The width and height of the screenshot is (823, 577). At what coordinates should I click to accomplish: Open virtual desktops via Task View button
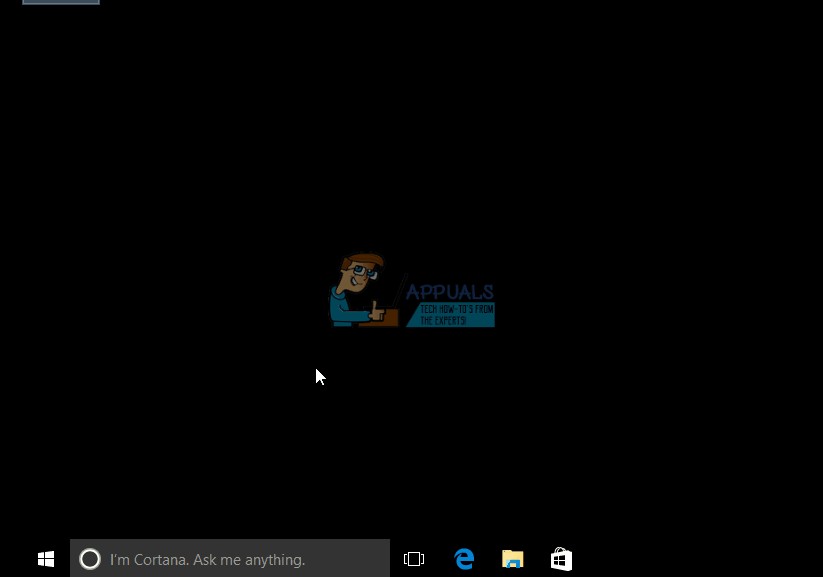pyautogui.click(x=413, y=559)
